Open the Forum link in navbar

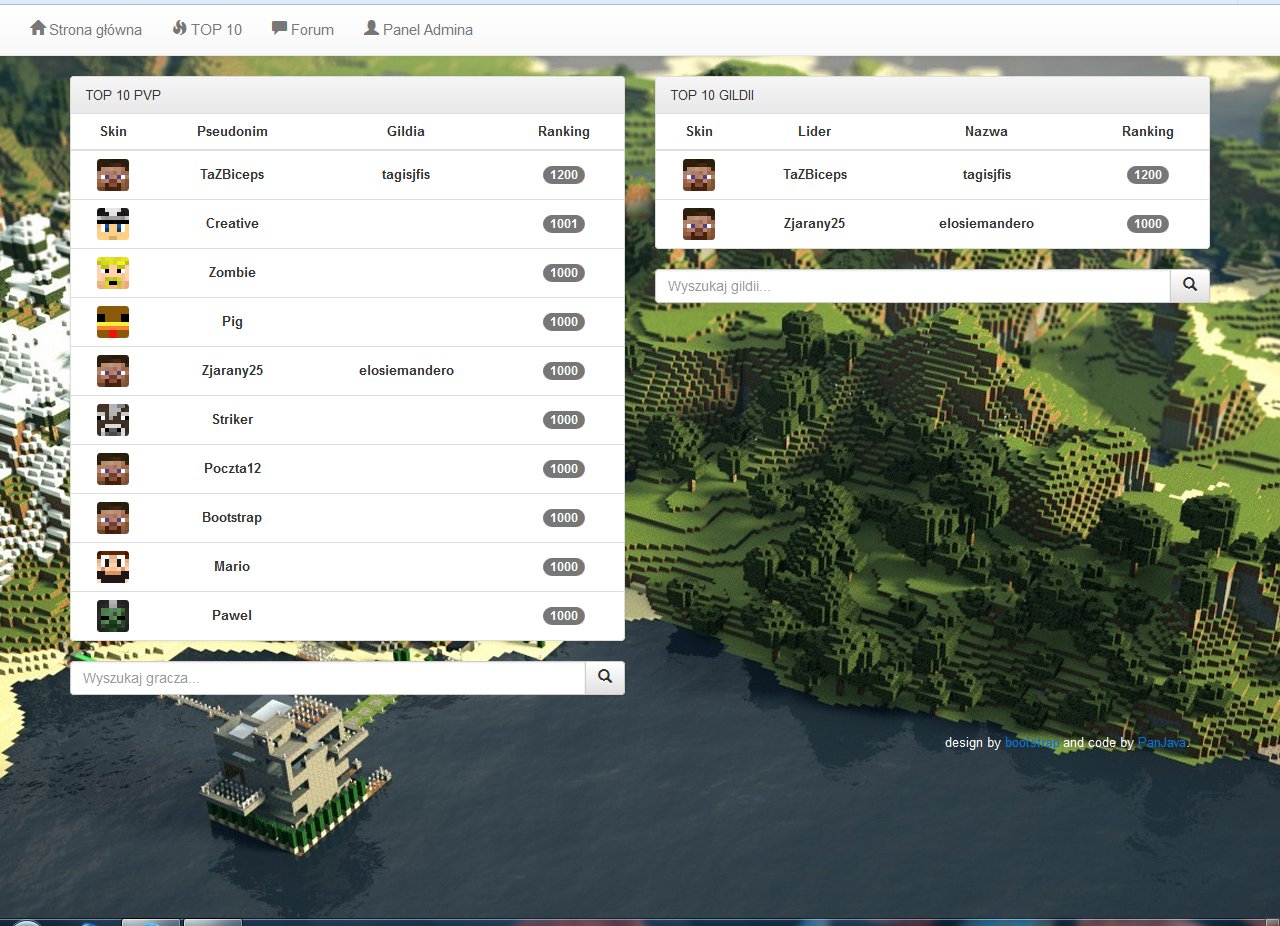[x=303, y=29]
